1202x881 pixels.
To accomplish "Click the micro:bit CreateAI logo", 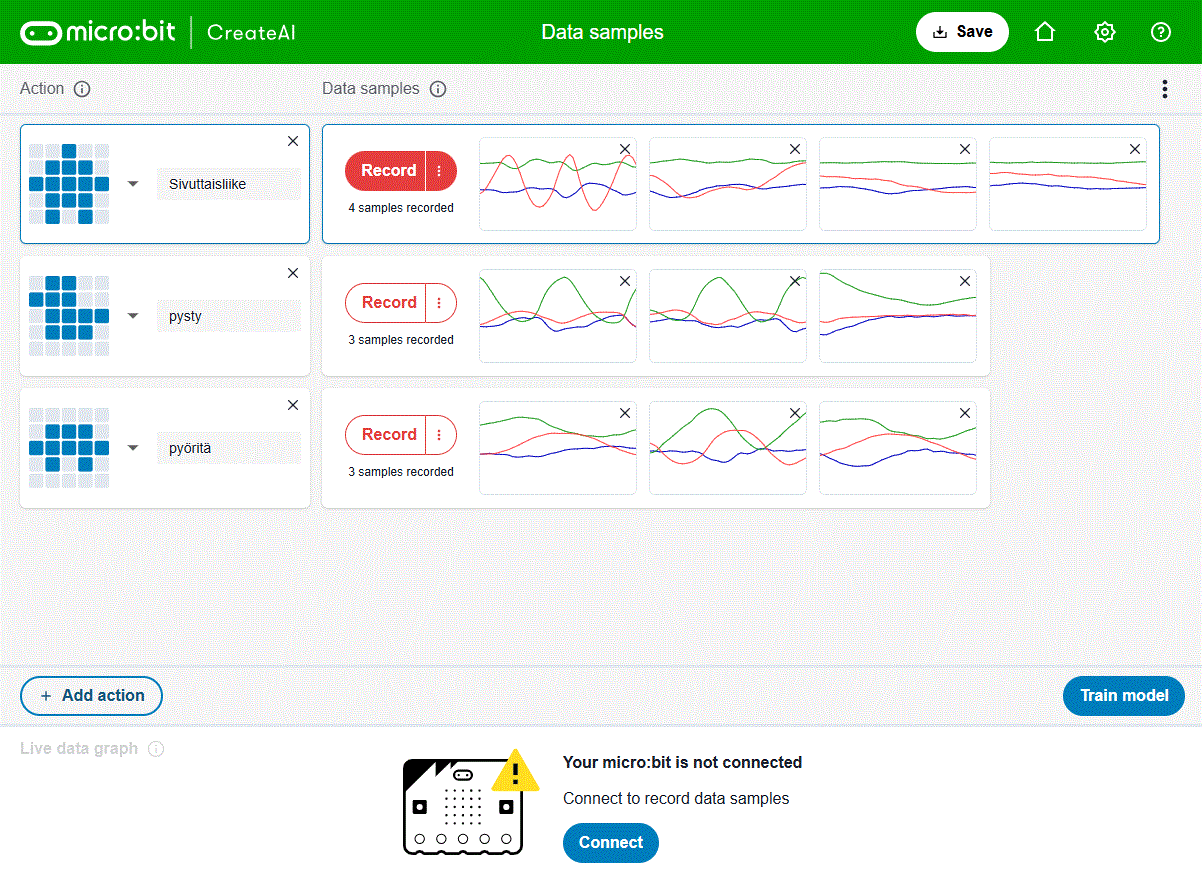I will click(158, 32).
